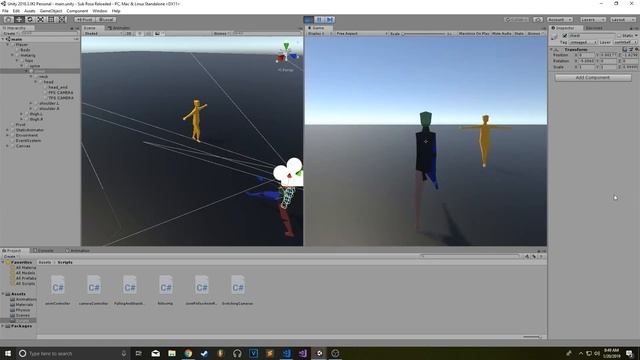Open the Windows Start menu
This screenshot has width=640, height=360.
(7, 353)
